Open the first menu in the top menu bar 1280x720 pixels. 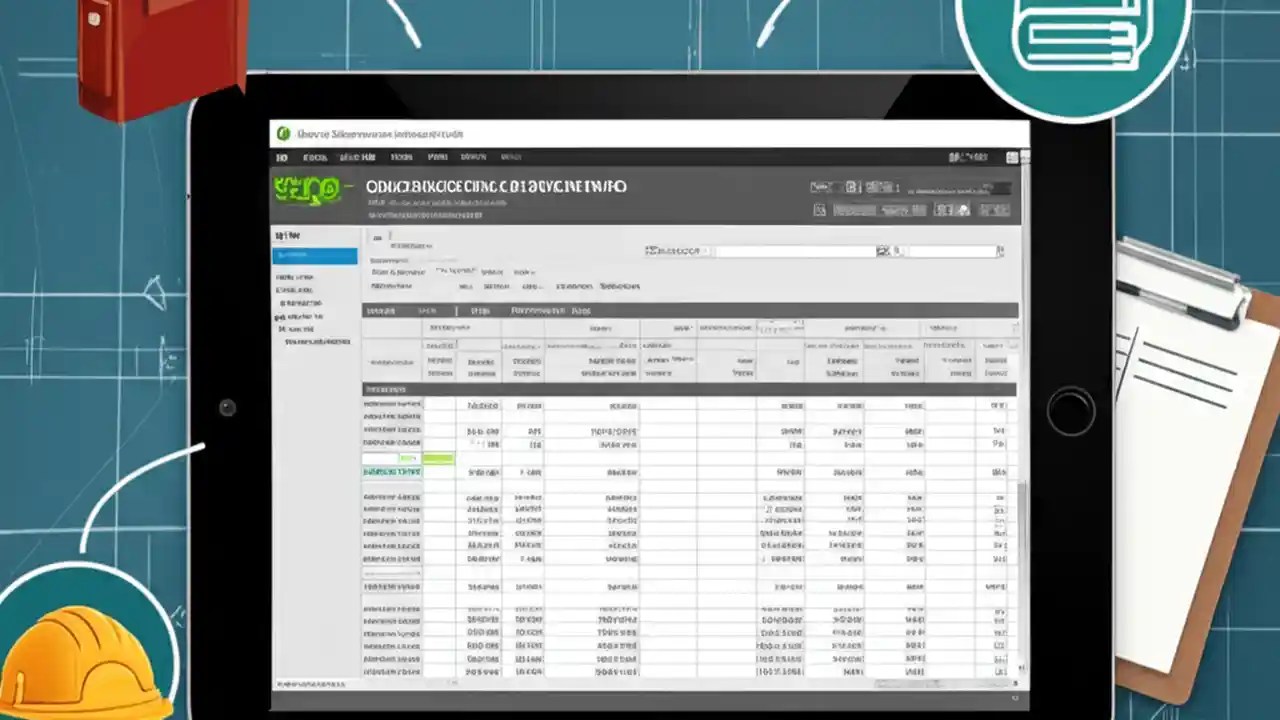pos(282,157)
